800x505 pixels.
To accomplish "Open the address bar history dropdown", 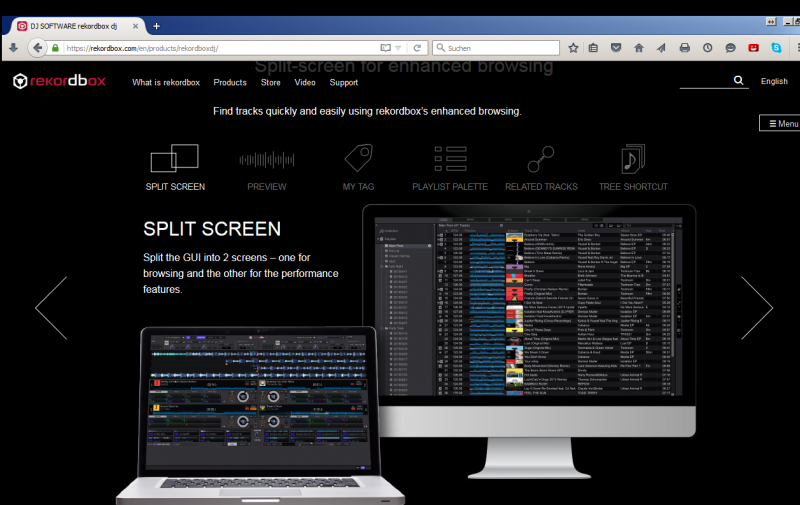I will [x=398, y=48].
